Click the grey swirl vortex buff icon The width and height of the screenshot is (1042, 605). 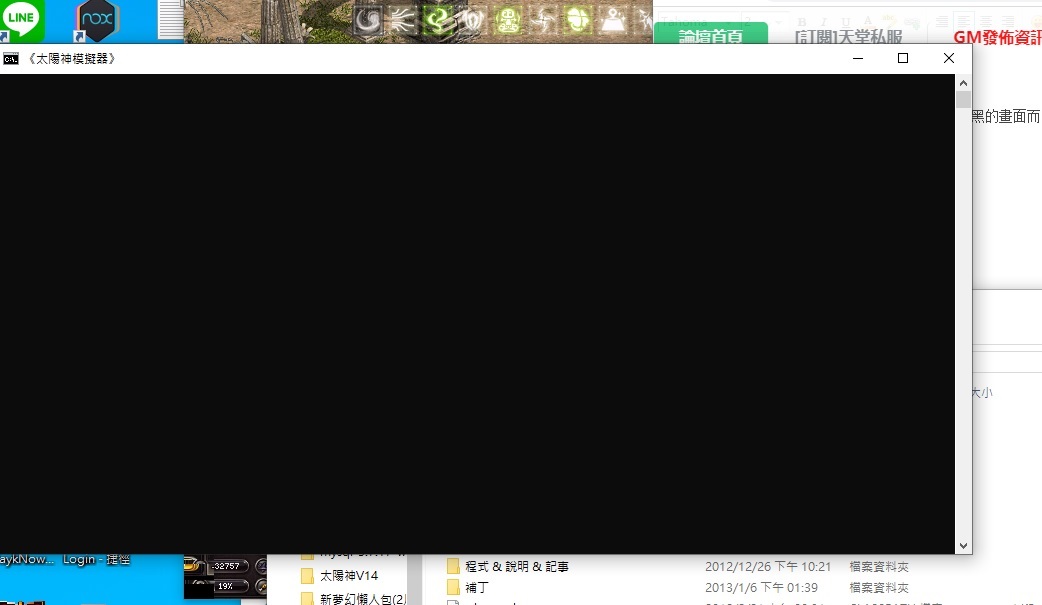tap(367, 20)
